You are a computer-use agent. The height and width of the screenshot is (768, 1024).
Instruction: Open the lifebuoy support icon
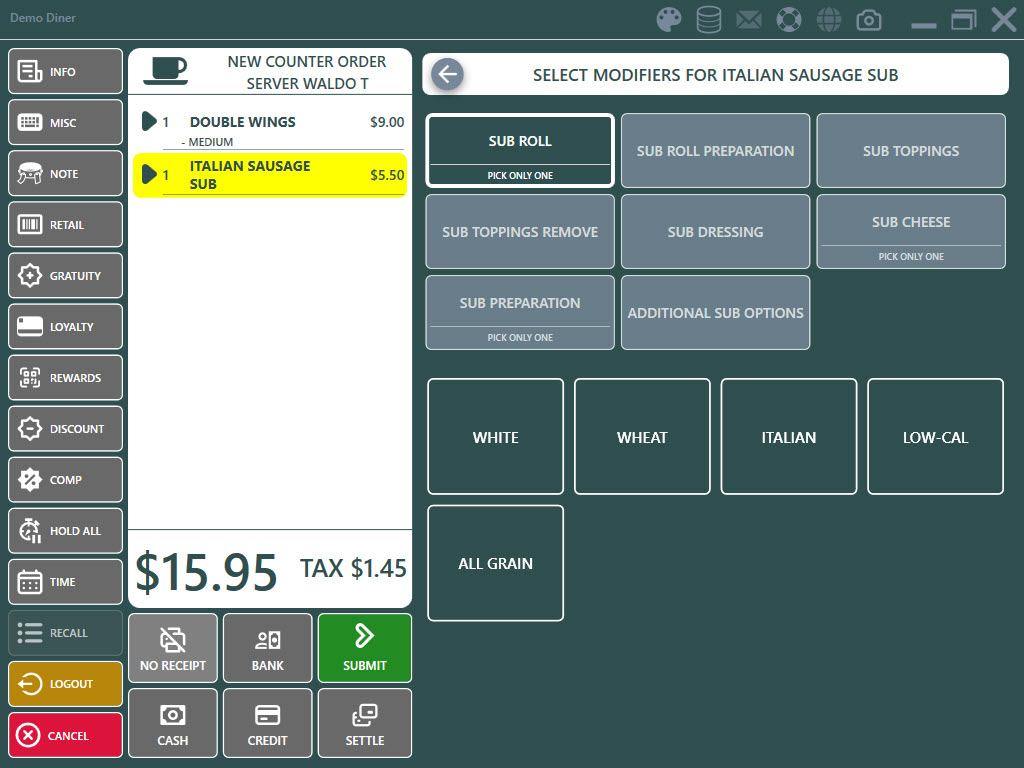click(x=789, y=19)
